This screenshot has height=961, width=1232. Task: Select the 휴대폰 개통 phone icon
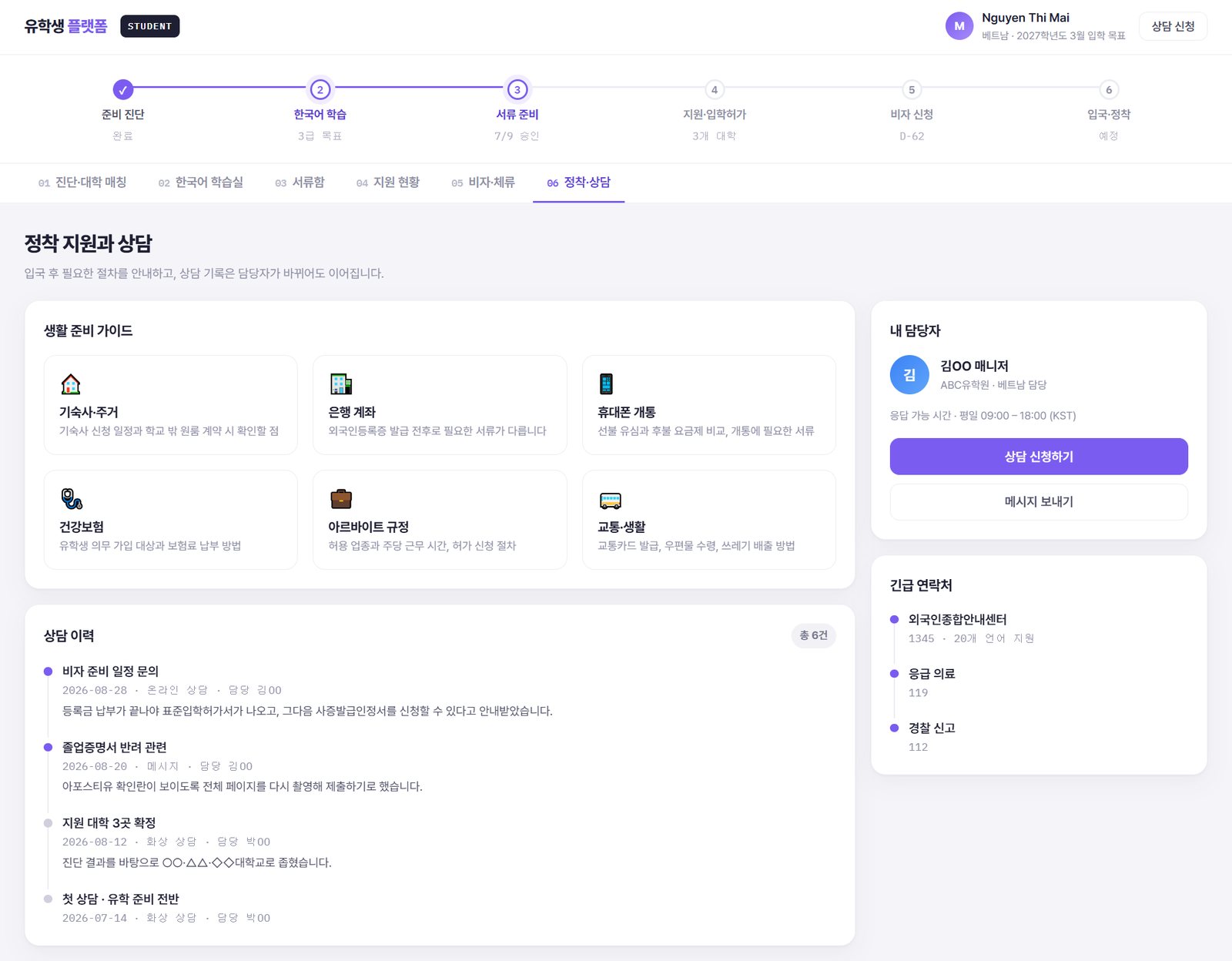607,383
